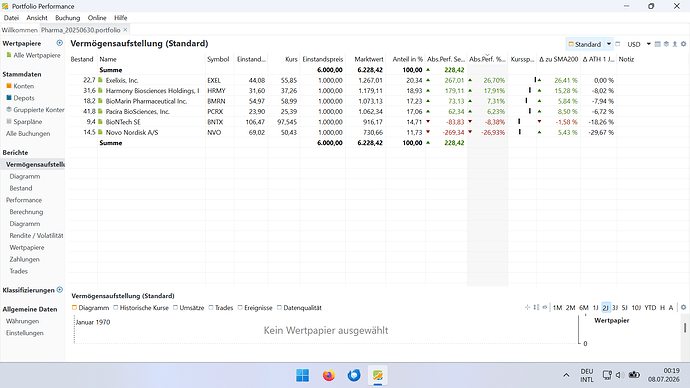Go to Rendite / Volatilität report
690x388 pixels.
(36, 236)
